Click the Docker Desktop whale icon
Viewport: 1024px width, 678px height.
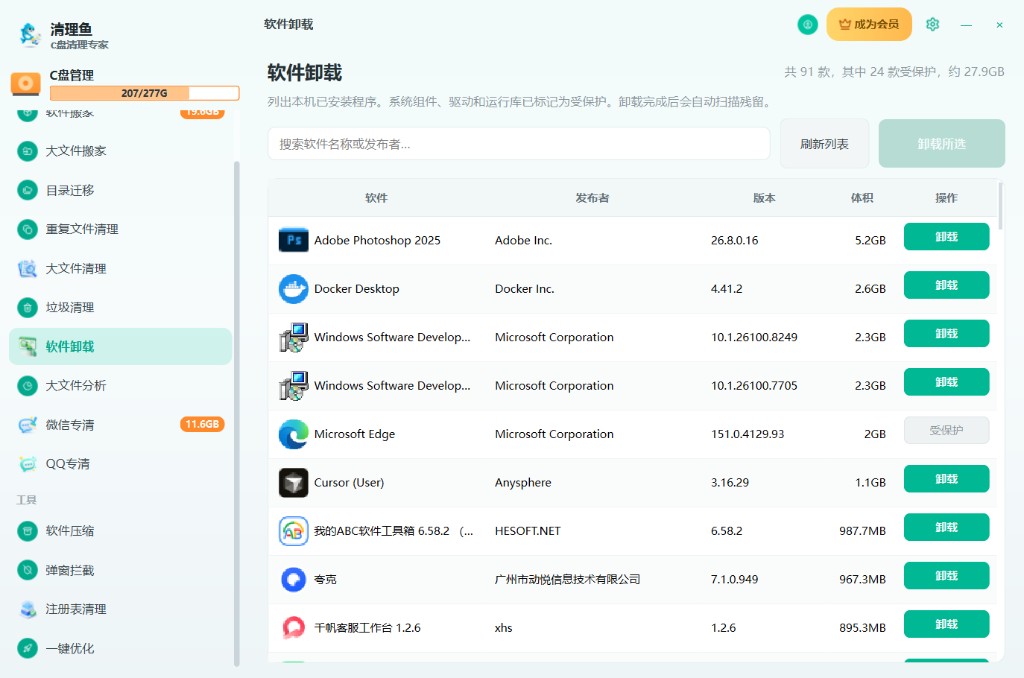[293, 289]
